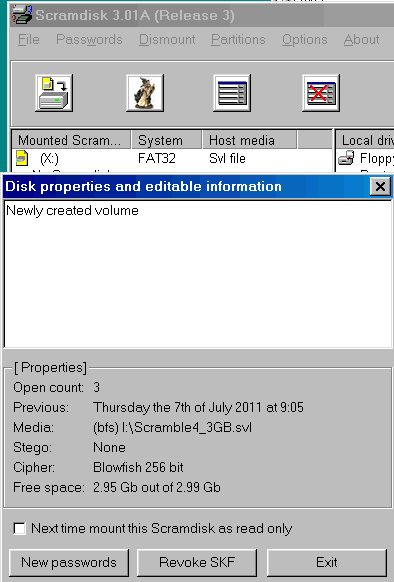This screenshot has height=582, width=394.
Task: Open the Options menu
Action: pyautogui.click(x=305, y=39)
